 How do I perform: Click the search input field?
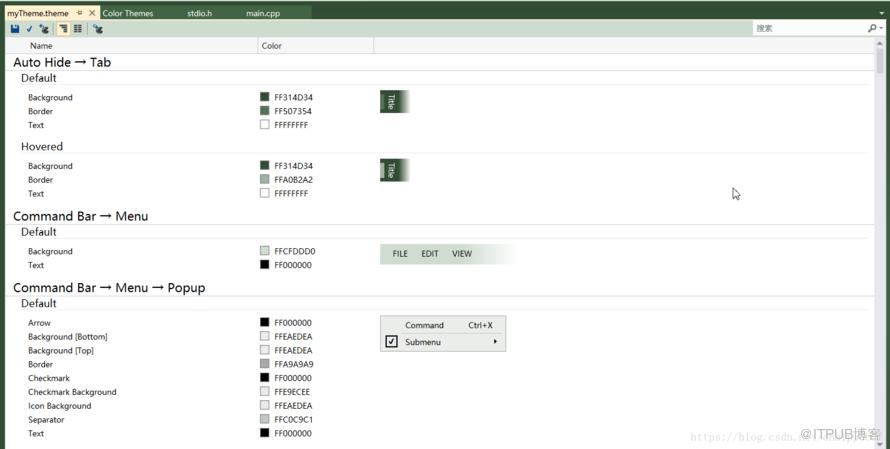pyautogui.click(x=809, y=28)
